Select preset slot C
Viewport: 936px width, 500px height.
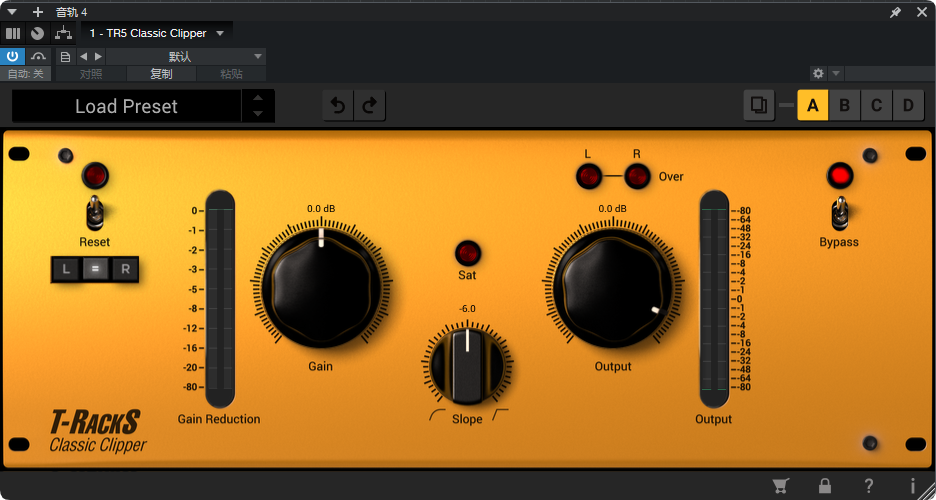(x=876, y=106)
